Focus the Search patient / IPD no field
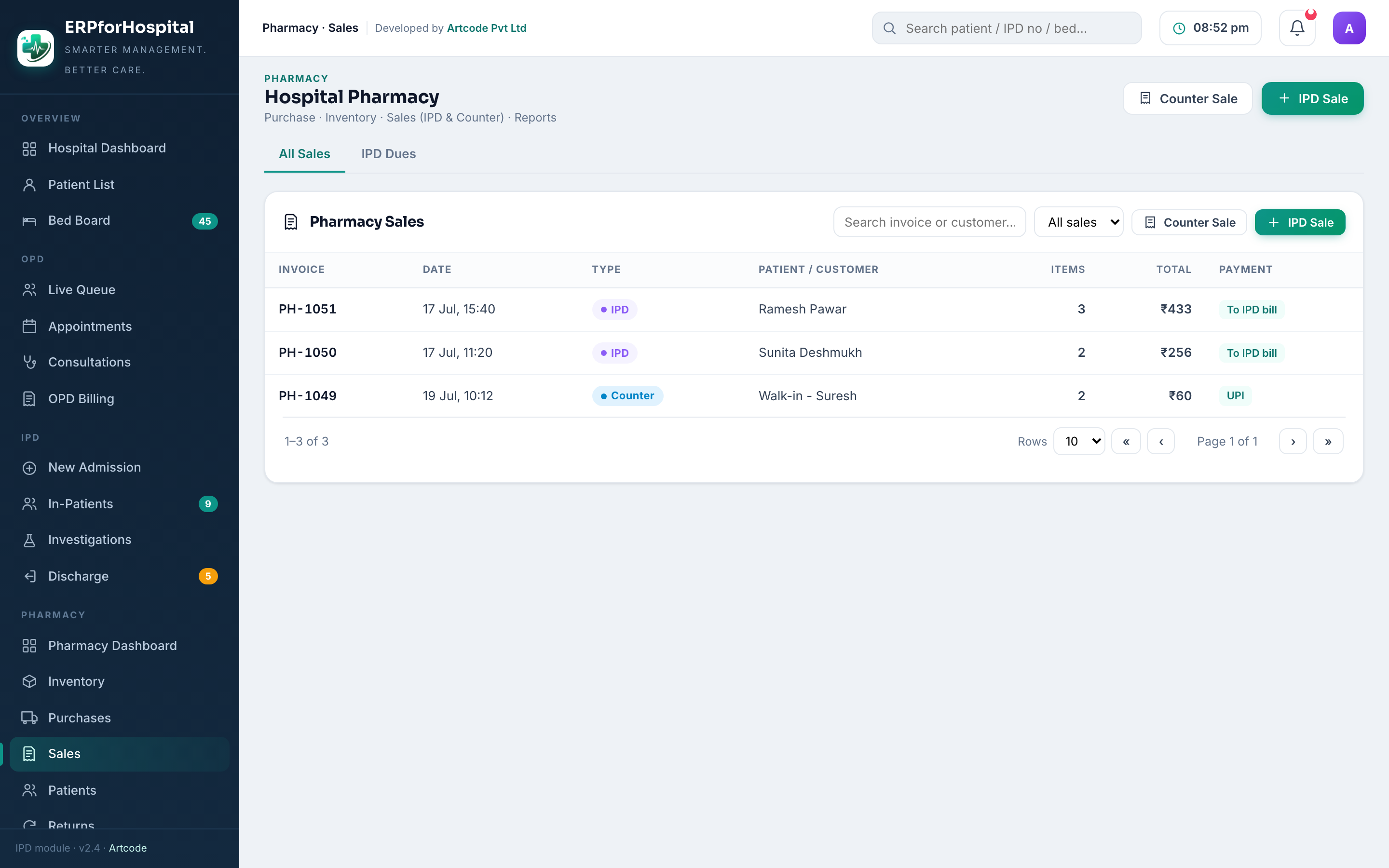This screenshot has width=1389, height=868. 1007,28
